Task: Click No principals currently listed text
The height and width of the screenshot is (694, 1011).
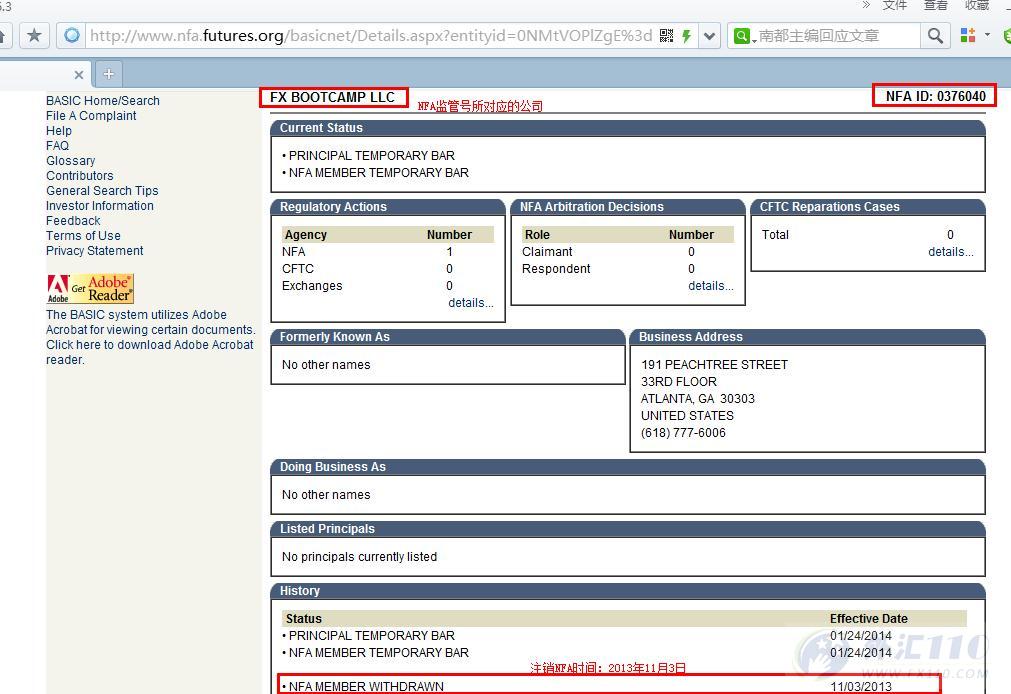Action: click(x=359, y=557)
